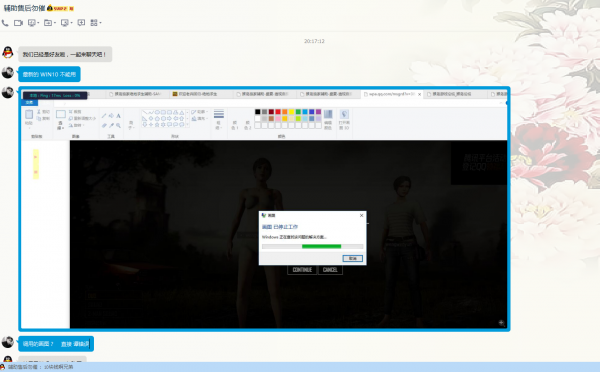Open the screen share dropdown arrow
Screen dimensions: 600x372
[38, 23]
